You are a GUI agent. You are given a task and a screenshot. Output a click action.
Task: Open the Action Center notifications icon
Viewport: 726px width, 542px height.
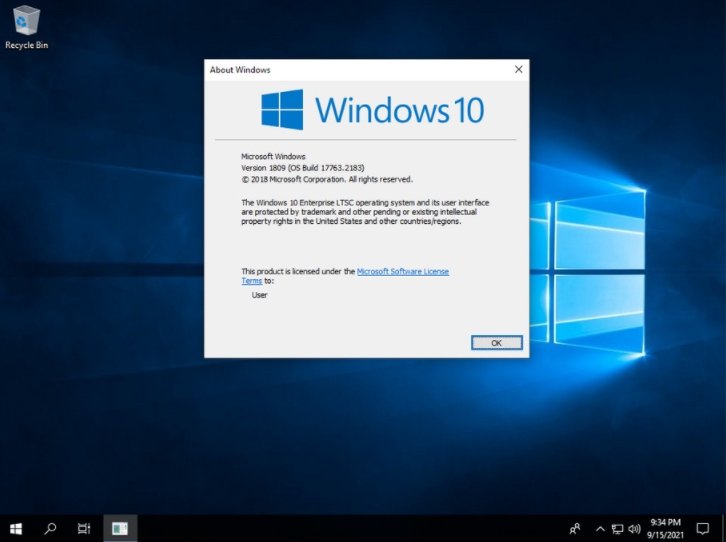[703, 529]
